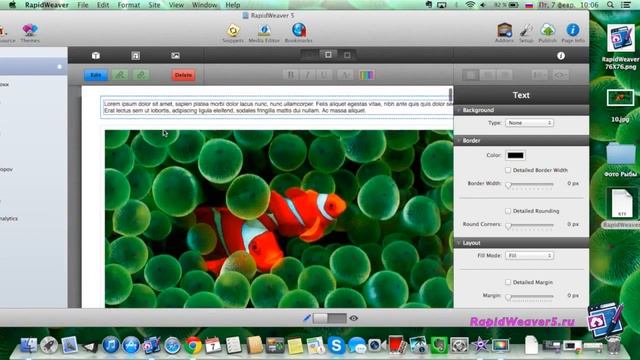Image resolution: width=640 pixels, height=360 pixels.
Task: Collapse the Border section
Action: click(x=459, y=140)
